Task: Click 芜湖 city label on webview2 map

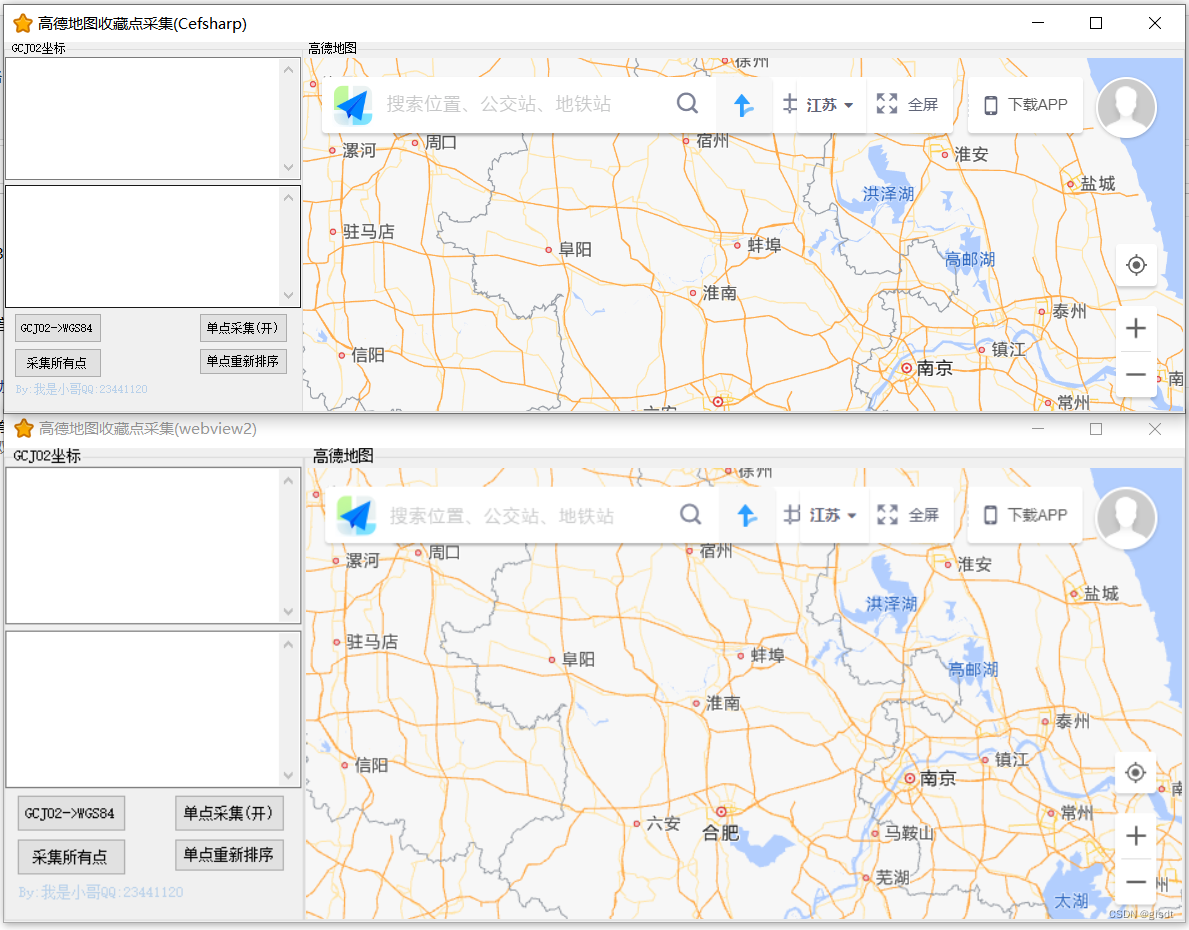Action: 893,878
